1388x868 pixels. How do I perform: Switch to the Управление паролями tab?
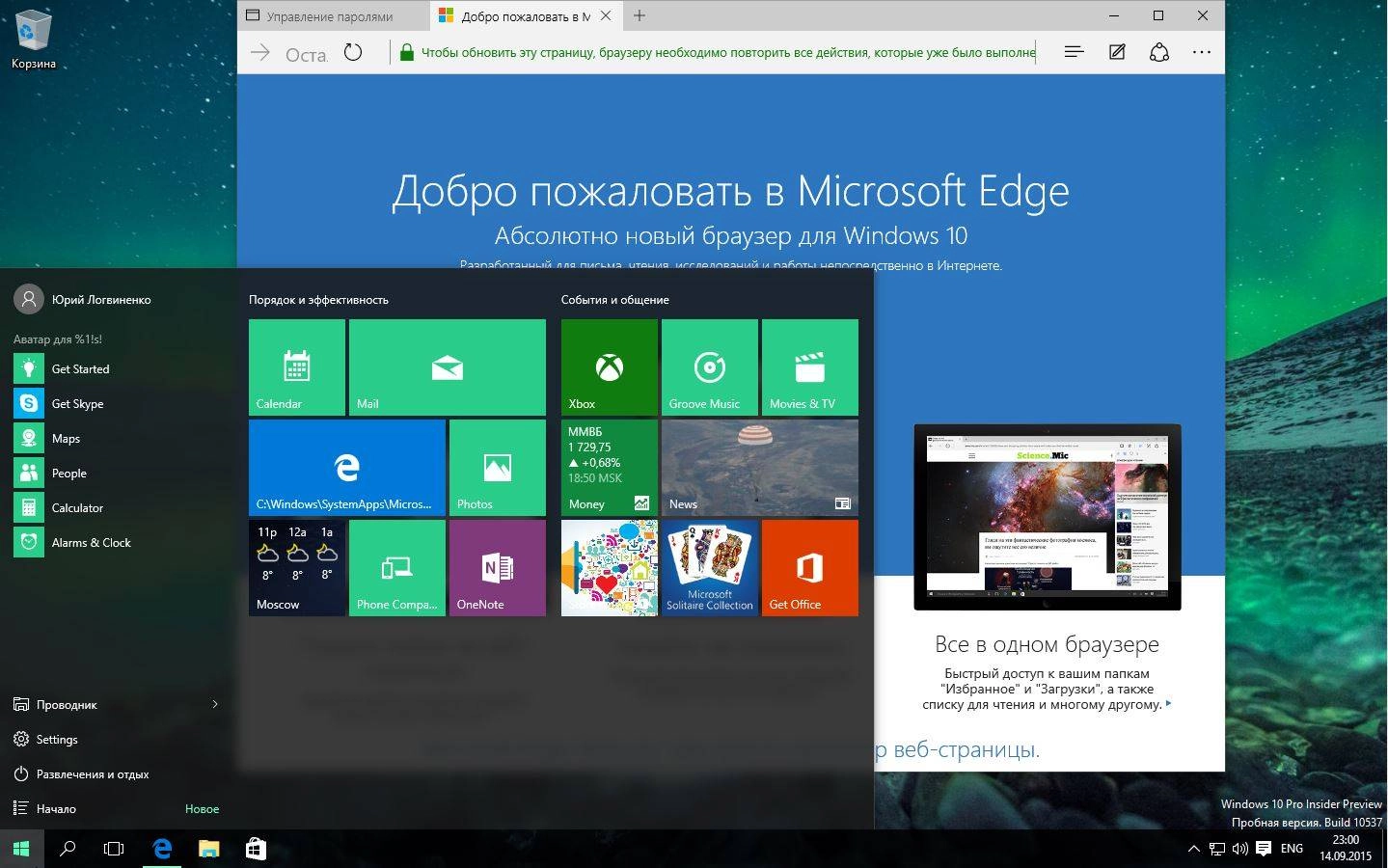click(334, 15)
